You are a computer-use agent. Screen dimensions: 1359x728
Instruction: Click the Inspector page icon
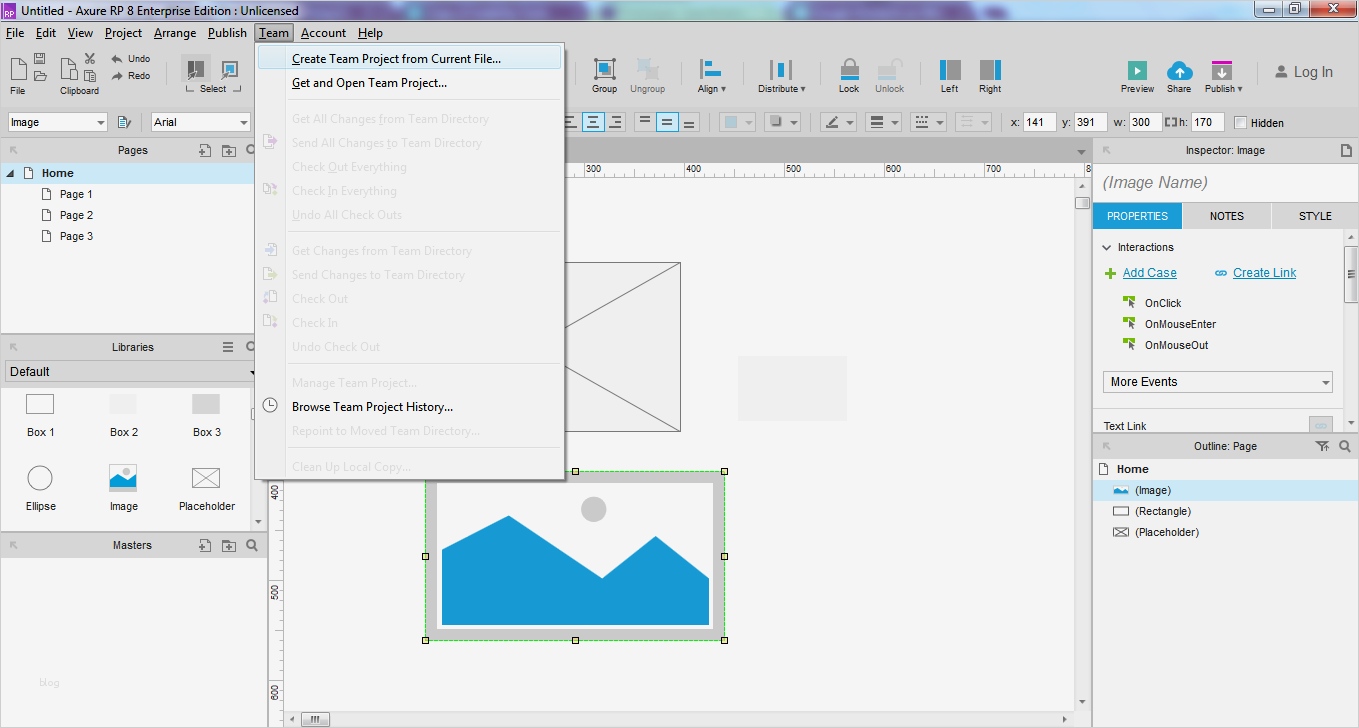pyautogui.click(x=1346, y=150)
